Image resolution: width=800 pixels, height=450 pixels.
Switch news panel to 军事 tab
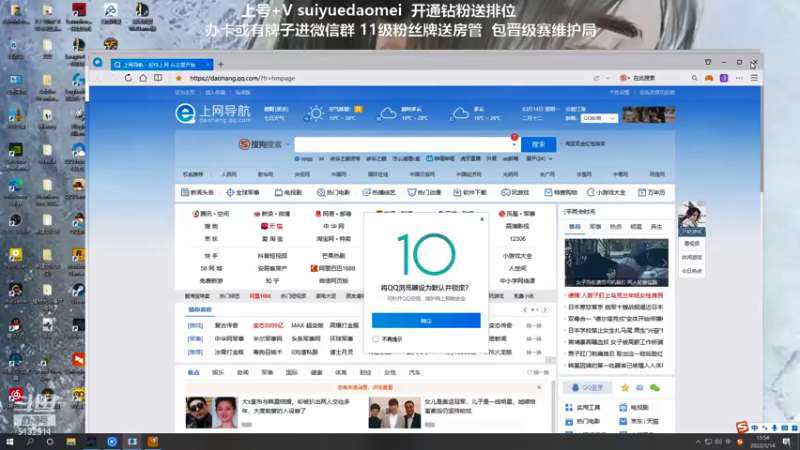click(595, 227)
